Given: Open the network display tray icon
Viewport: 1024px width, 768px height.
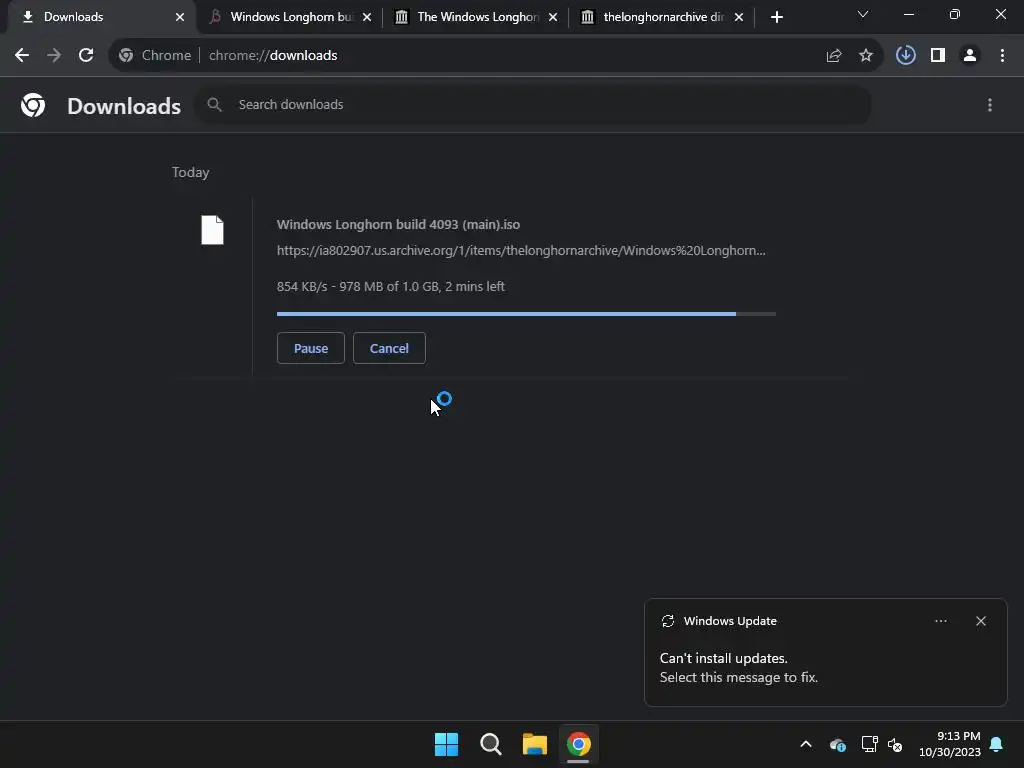Looking at the screenshot, I should [869, 744].
